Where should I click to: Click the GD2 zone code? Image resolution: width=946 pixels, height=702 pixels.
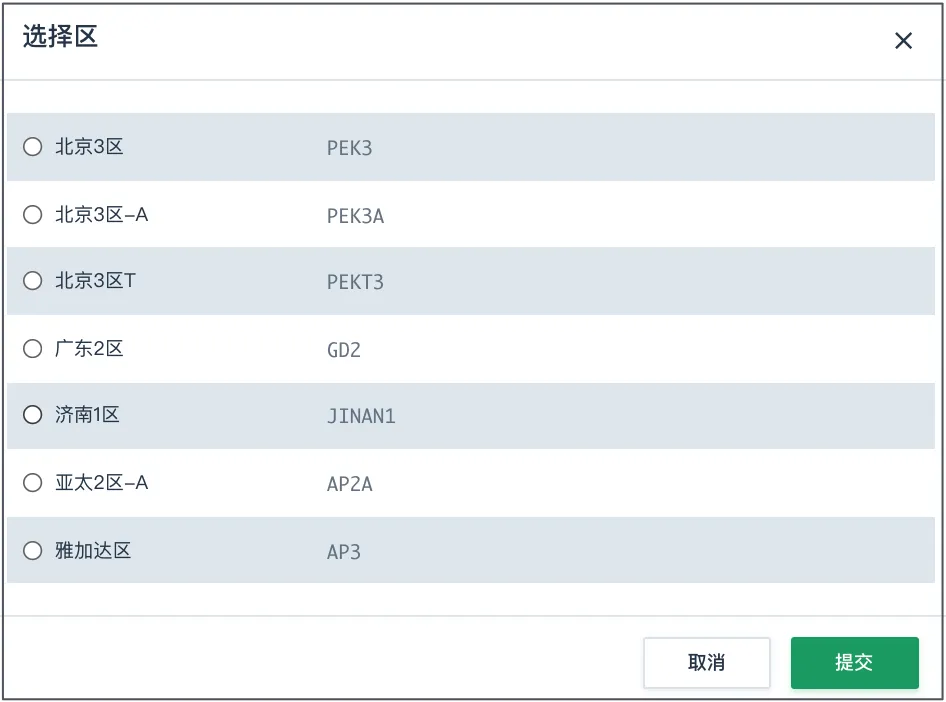344,350
